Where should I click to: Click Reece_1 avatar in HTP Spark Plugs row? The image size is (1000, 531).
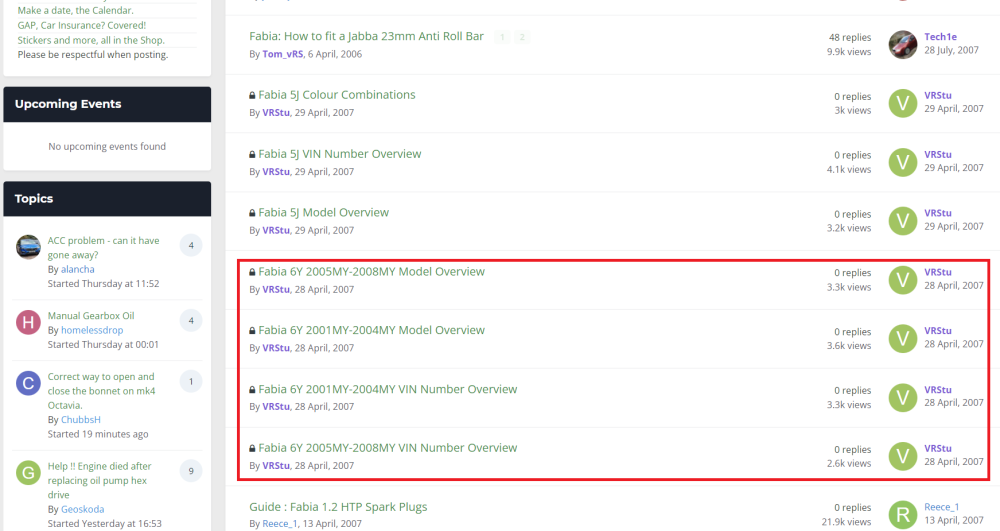(x=902, y=514)
